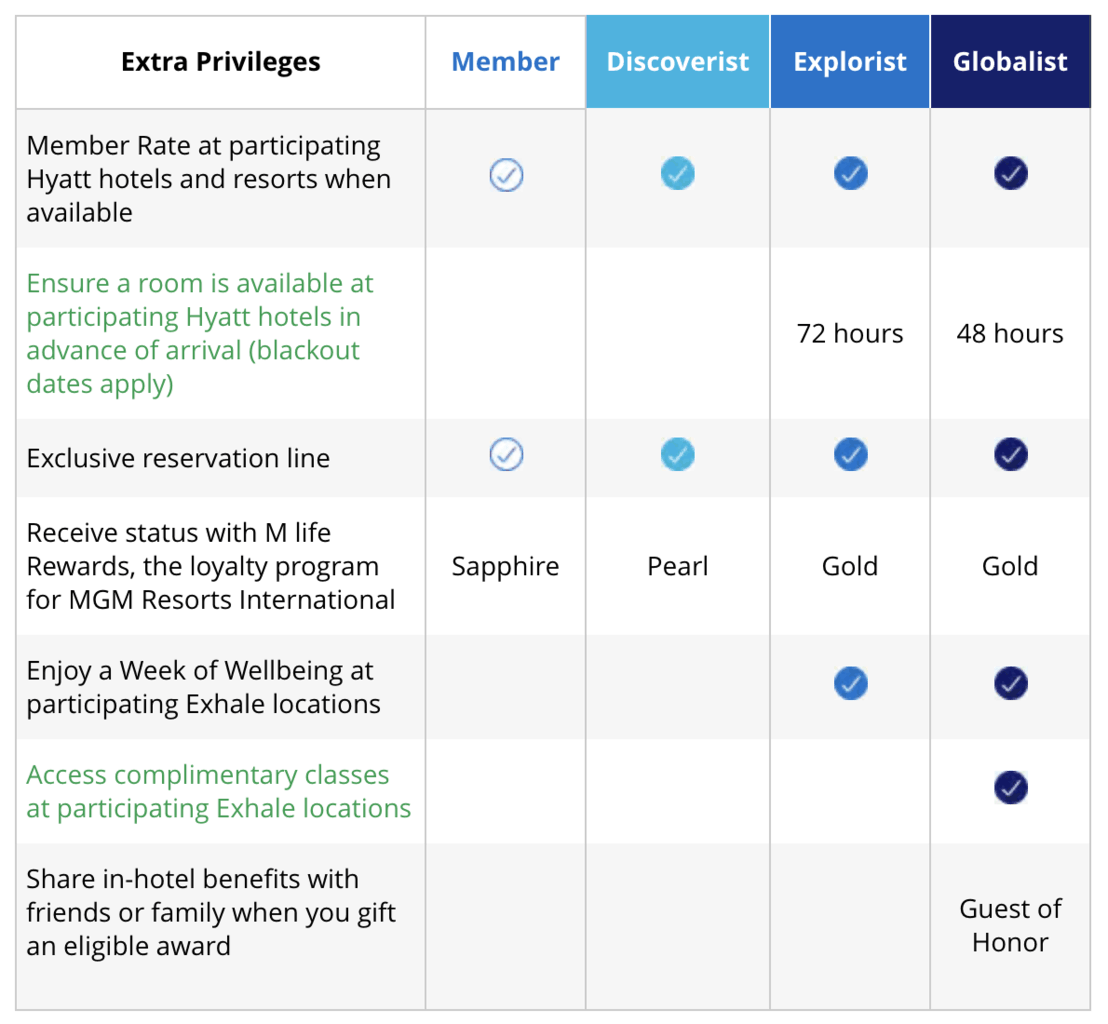Select the Member column header
1108x1024 pixels.
click(x=505, y=62)
